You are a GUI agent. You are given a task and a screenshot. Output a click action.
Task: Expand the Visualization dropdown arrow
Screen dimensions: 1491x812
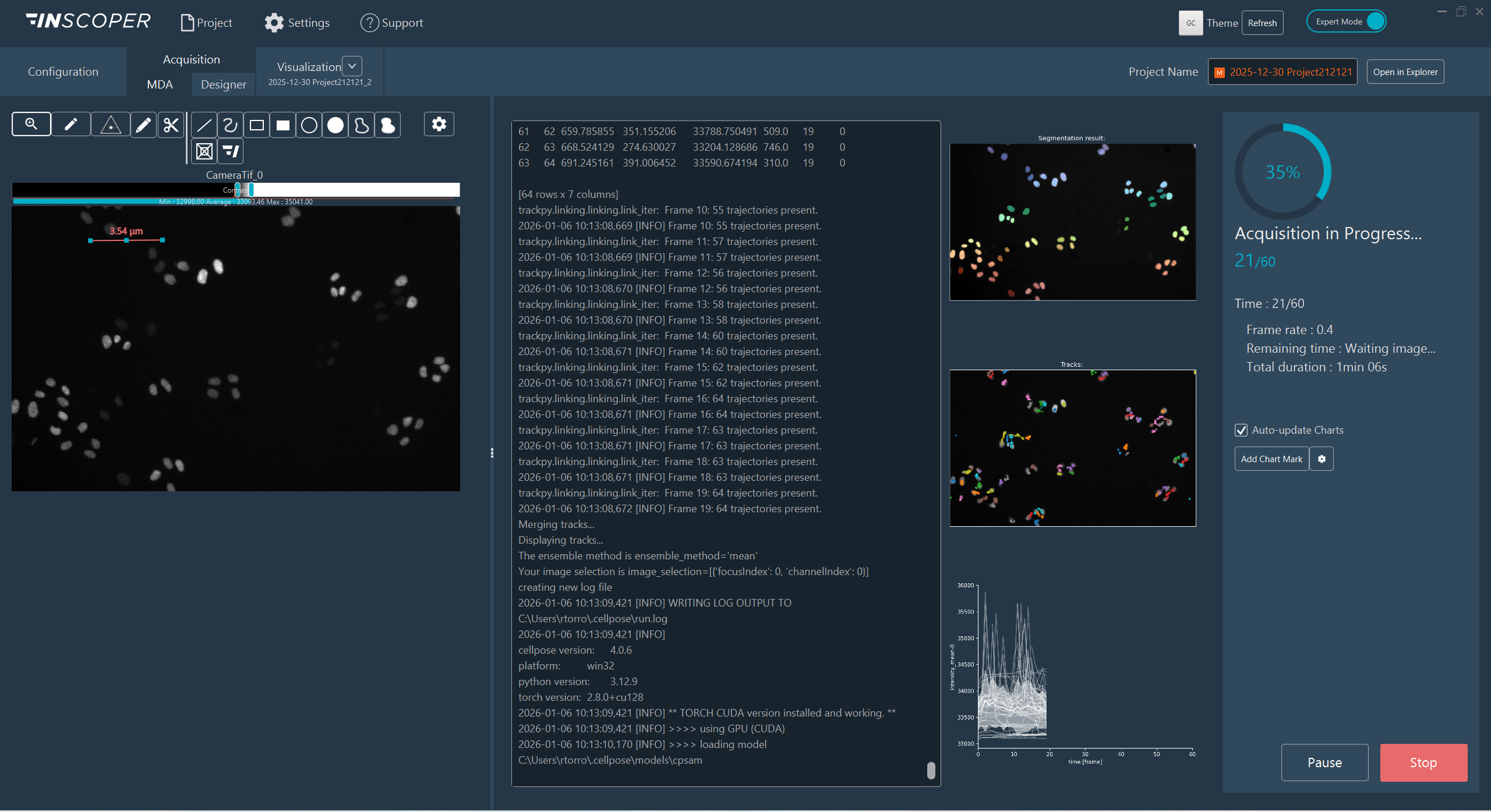point(352,66)
